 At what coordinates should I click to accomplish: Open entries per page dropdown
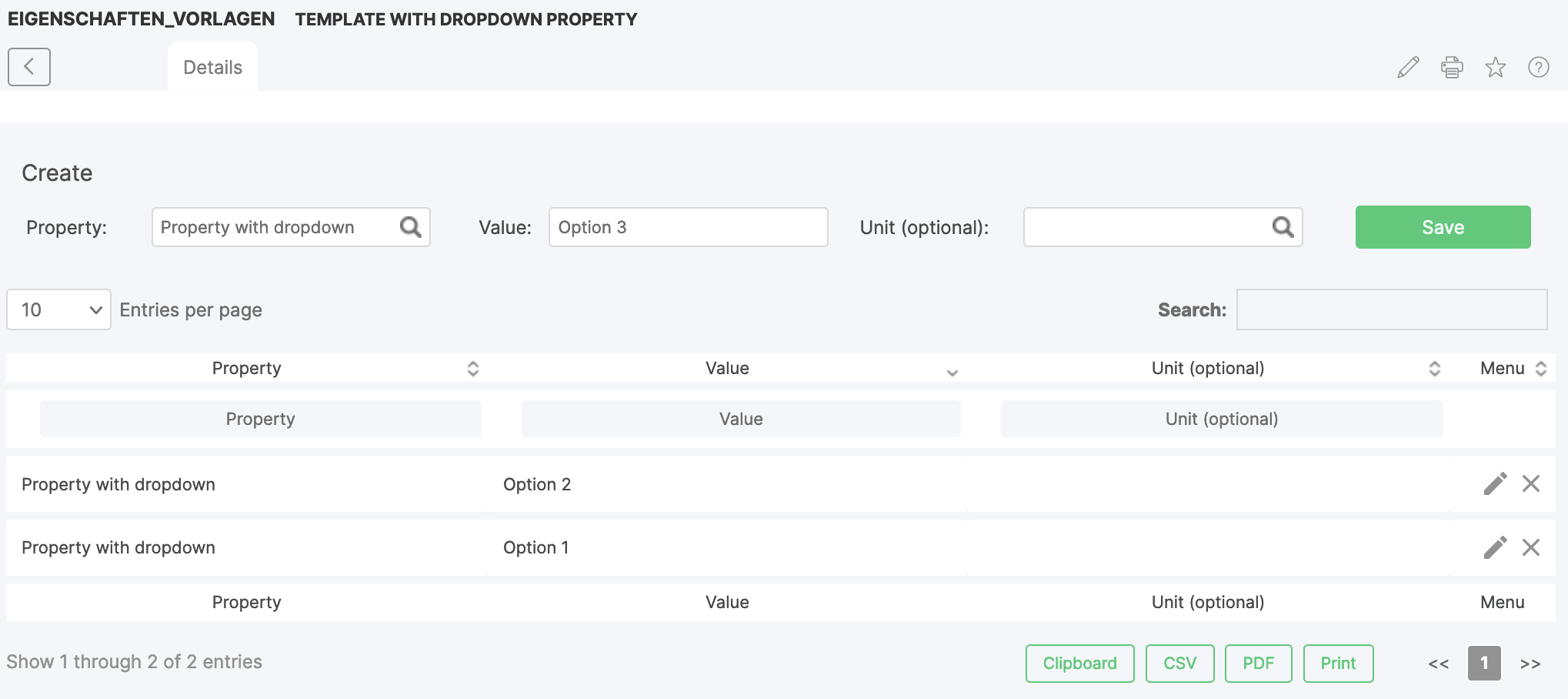59,309
